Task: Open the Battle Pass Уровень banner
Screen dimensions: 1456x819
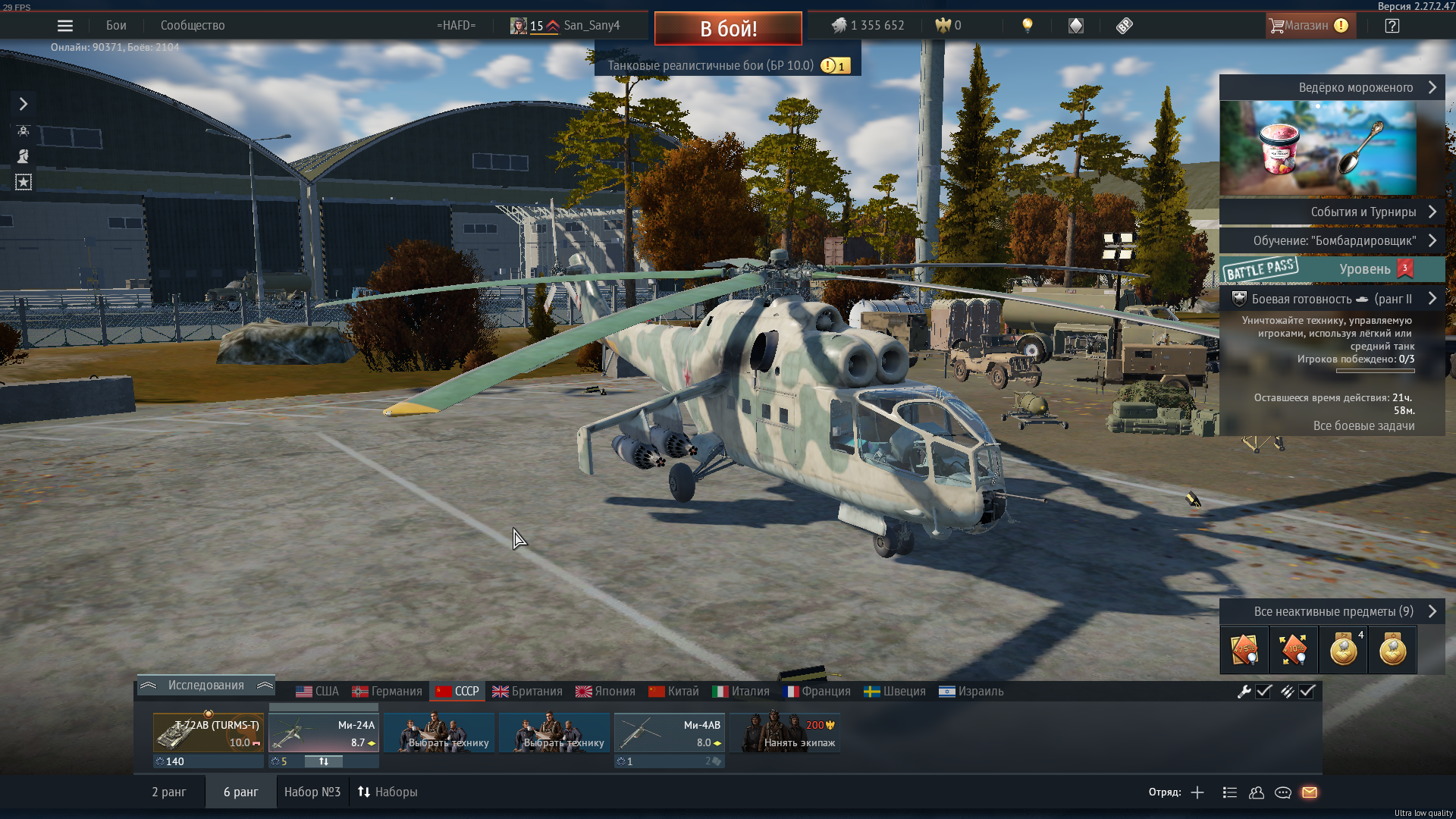Action: (x=1332, y=269)
